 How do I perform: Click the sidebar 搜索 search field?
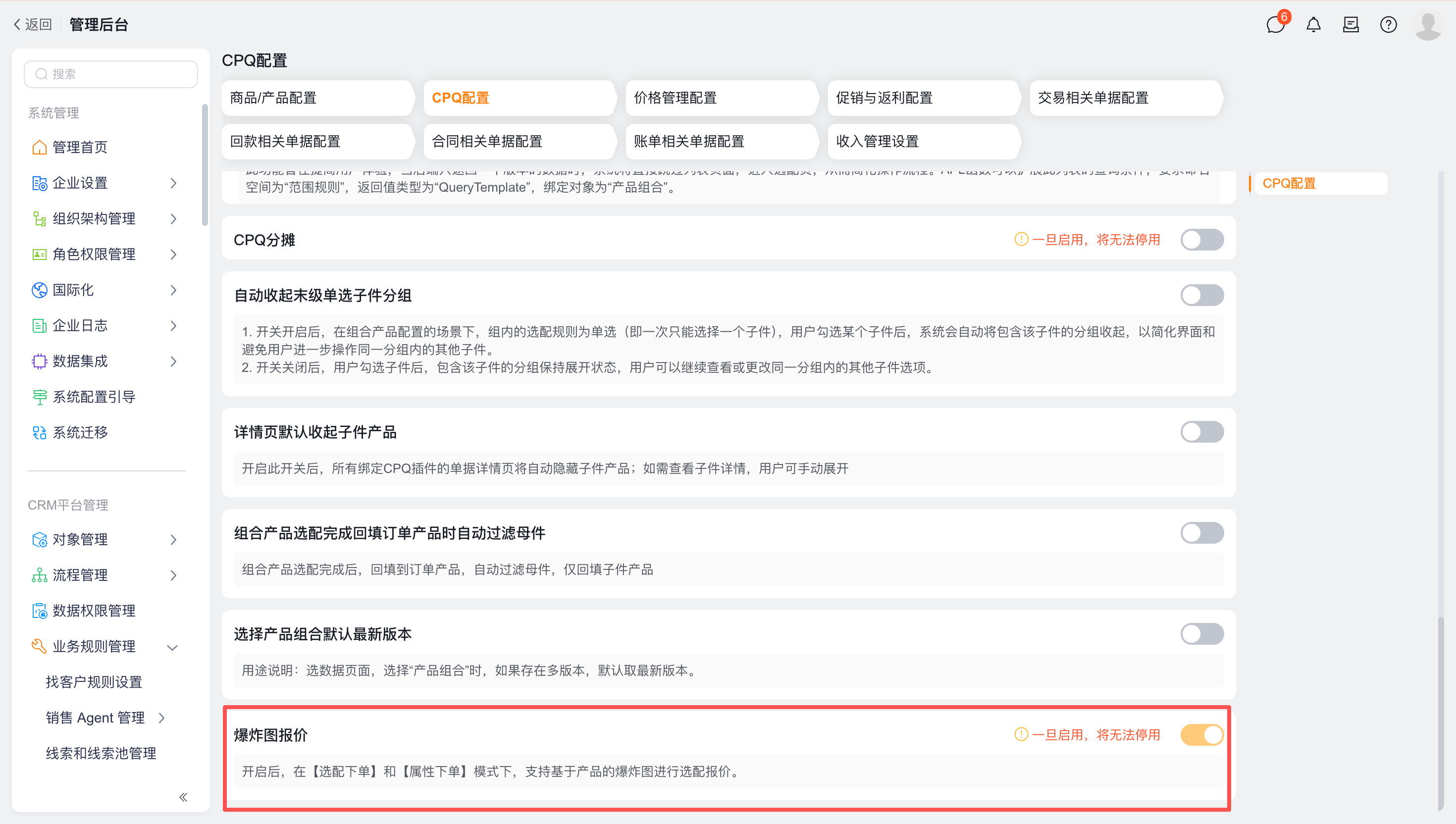coord(111,74)
